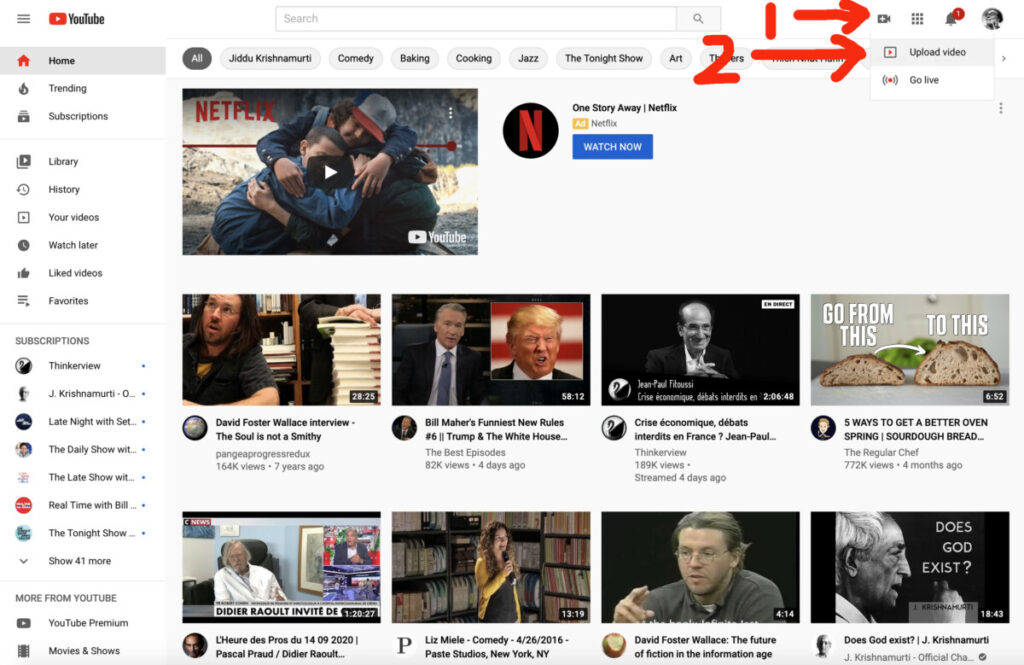Open Late Night with Seth subscription
The height and width of the screenshot is (665, 1024).
[x=83, y=421]
